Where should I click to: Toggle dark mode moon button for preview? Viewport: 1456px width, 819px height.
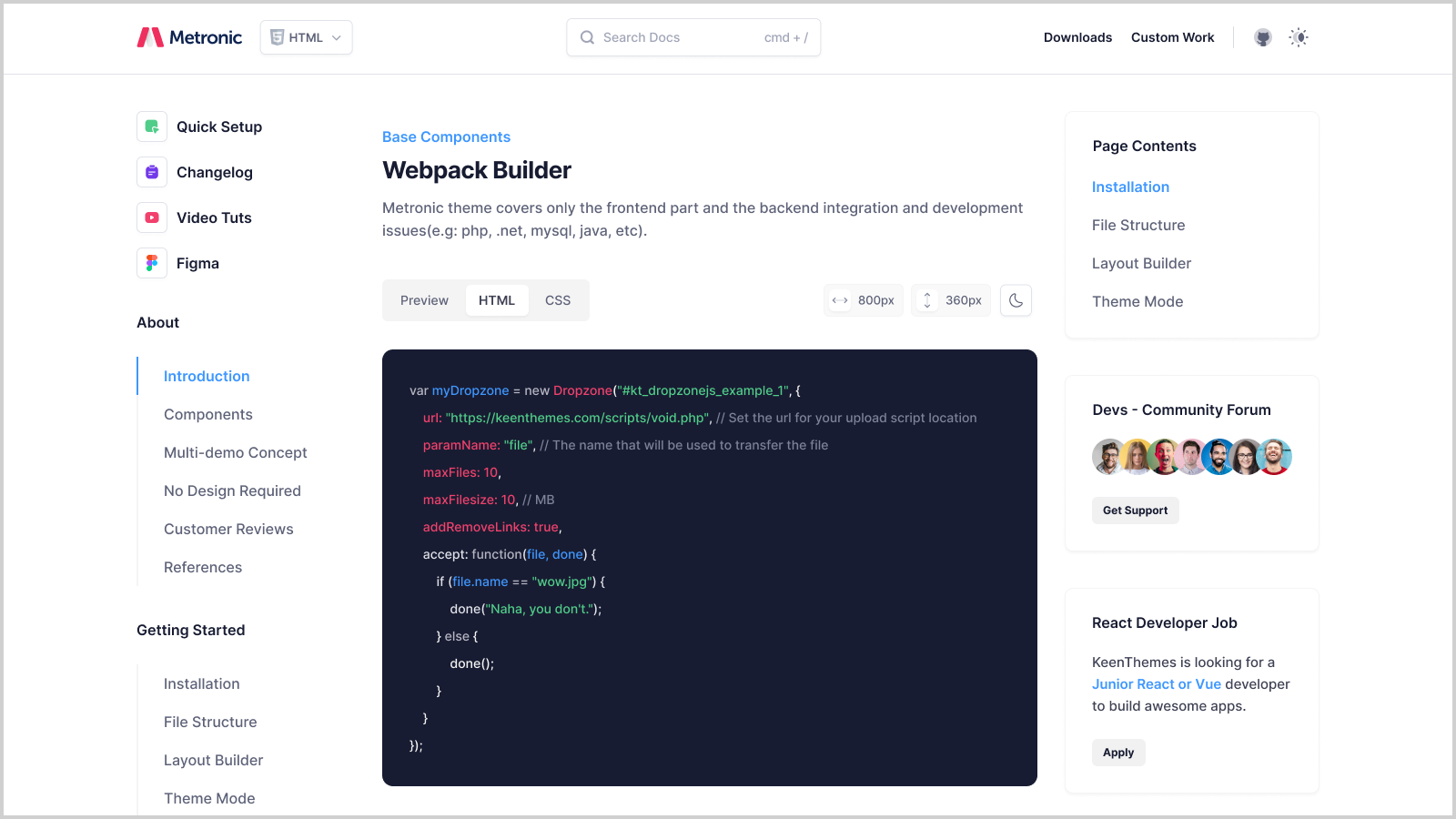pos(1016,300)
